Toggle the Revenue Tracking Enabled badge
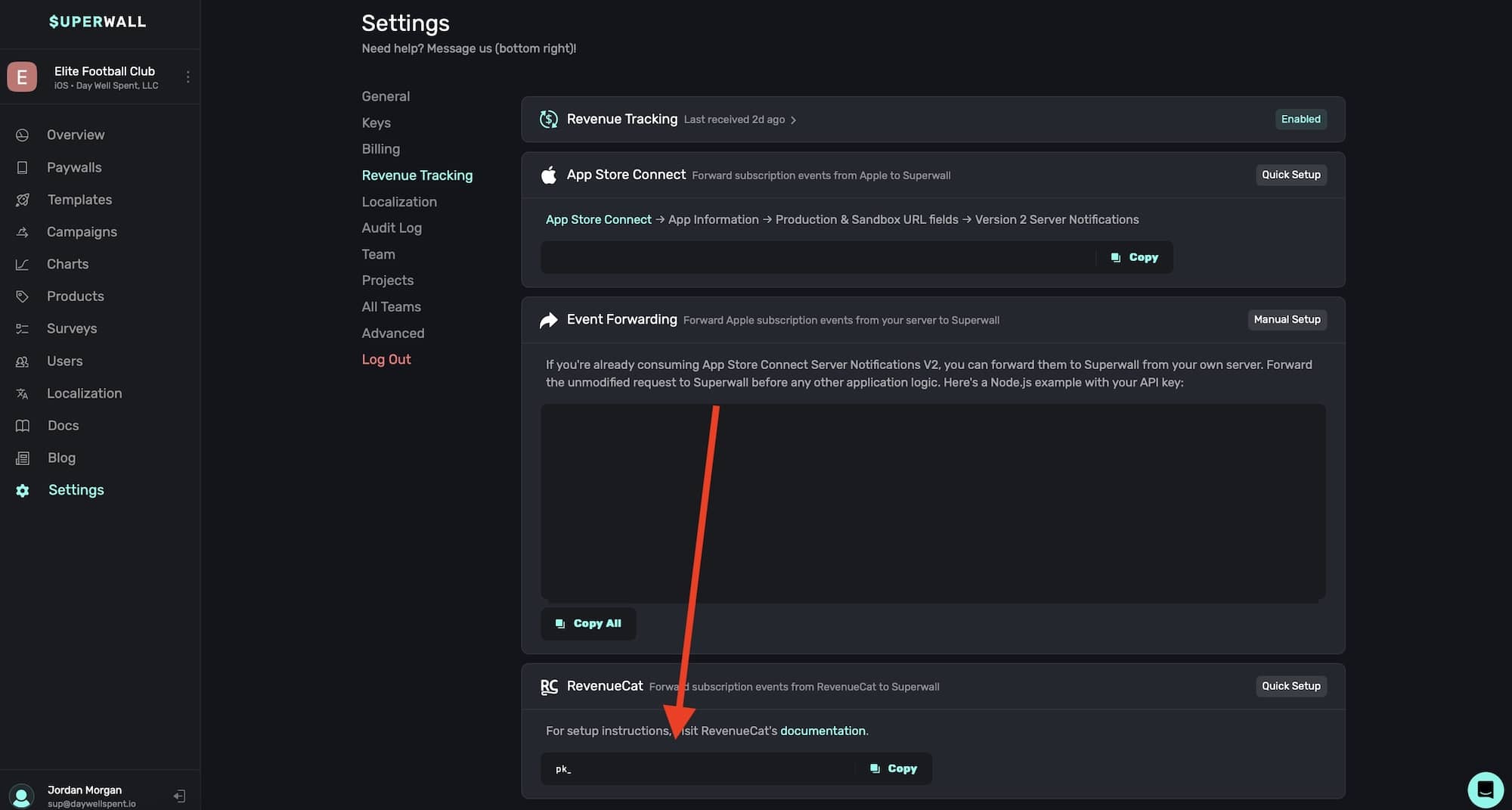This screenshot has height=810, width=1512. pyautogui.click(x=1300, y=119)
